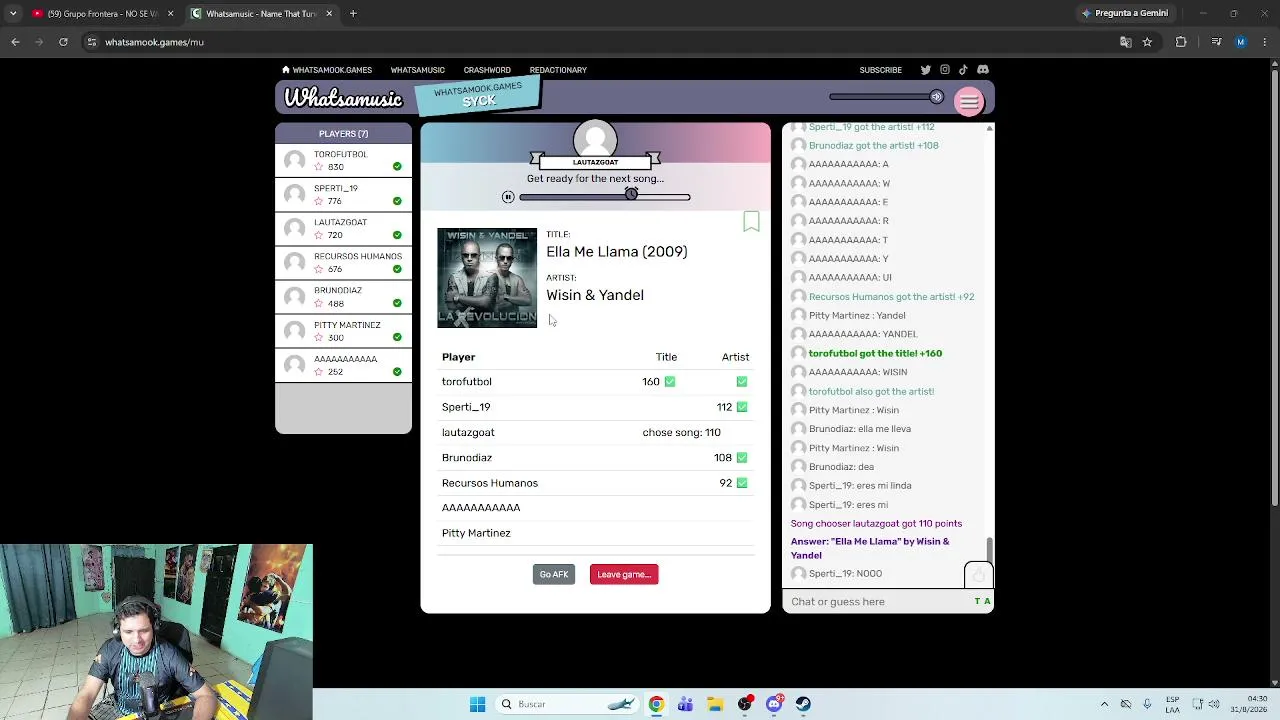Open the Chrome profile avatar
The height and width of the screenshot is (720, 1280).
pyautogui.click(x=1241, y=42)
